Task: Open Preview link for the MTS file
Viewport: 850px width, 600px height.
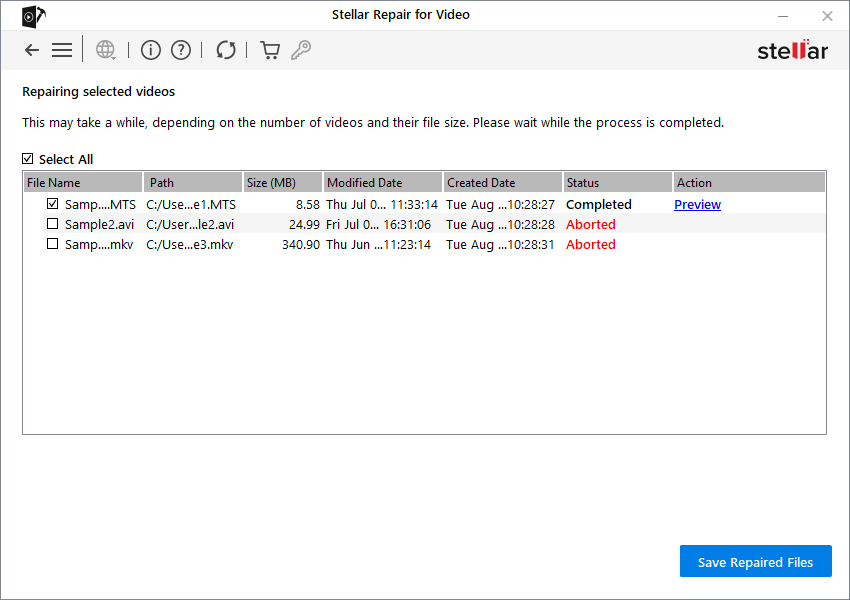Action: [x=697, y=204]
